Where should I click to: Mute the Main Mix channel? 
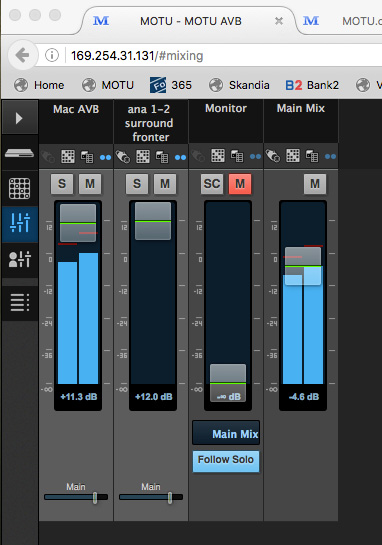click(x=315, y=184)
